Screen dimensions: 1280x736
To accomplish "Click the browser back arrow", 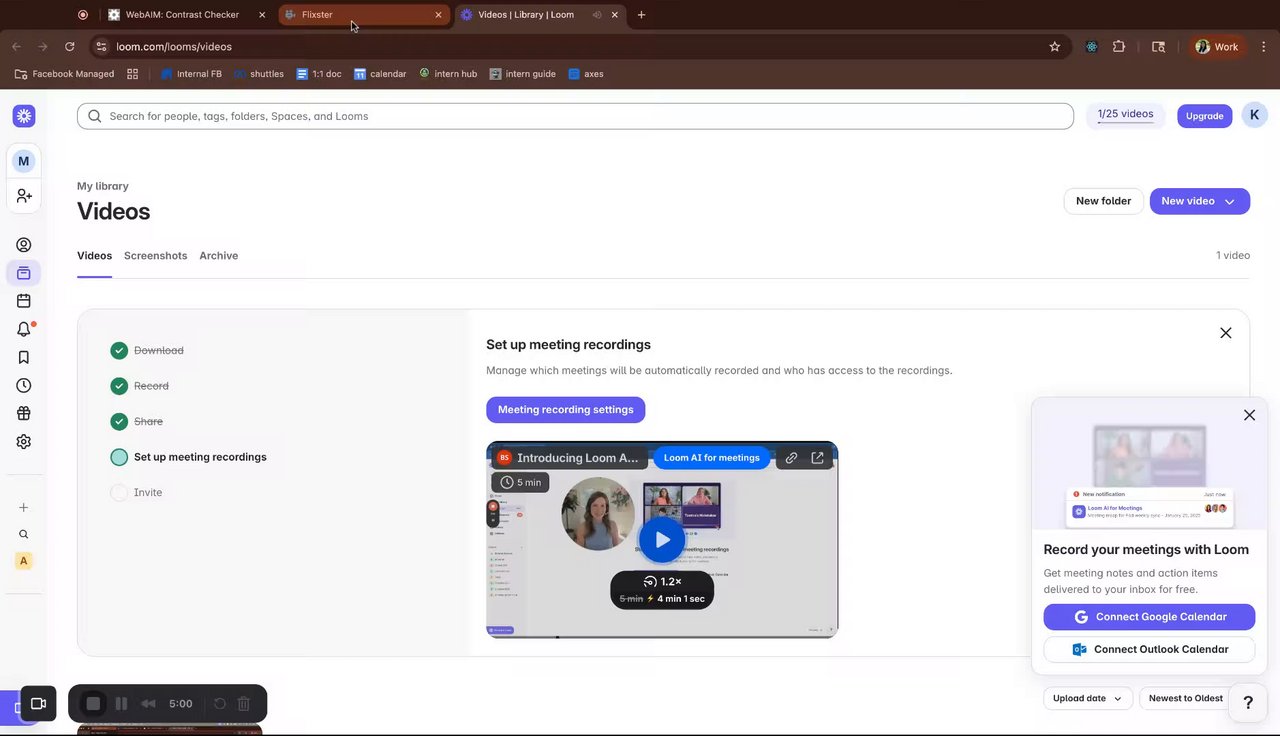I will pyautogui.click(x=16, y=47).
